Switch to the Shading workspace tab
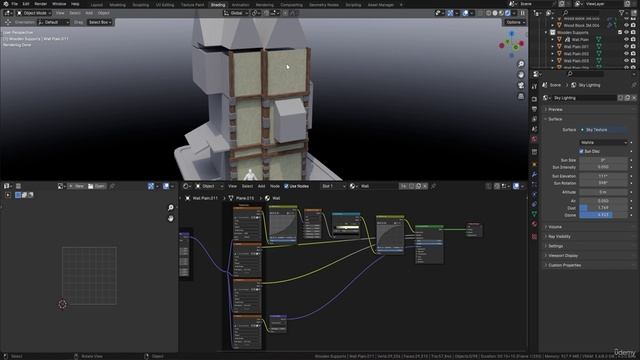 [x=218, y=4]
